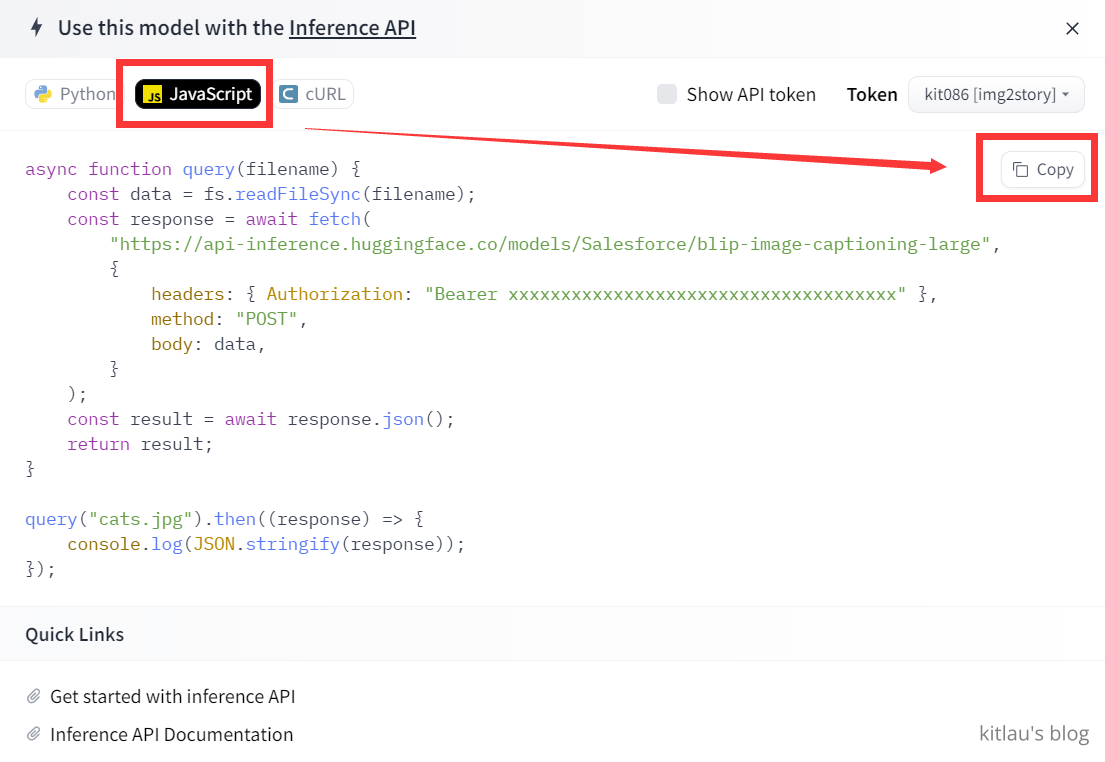Expand the caret arrow in token selector
1105x762 pixels.
point(1066,95)
